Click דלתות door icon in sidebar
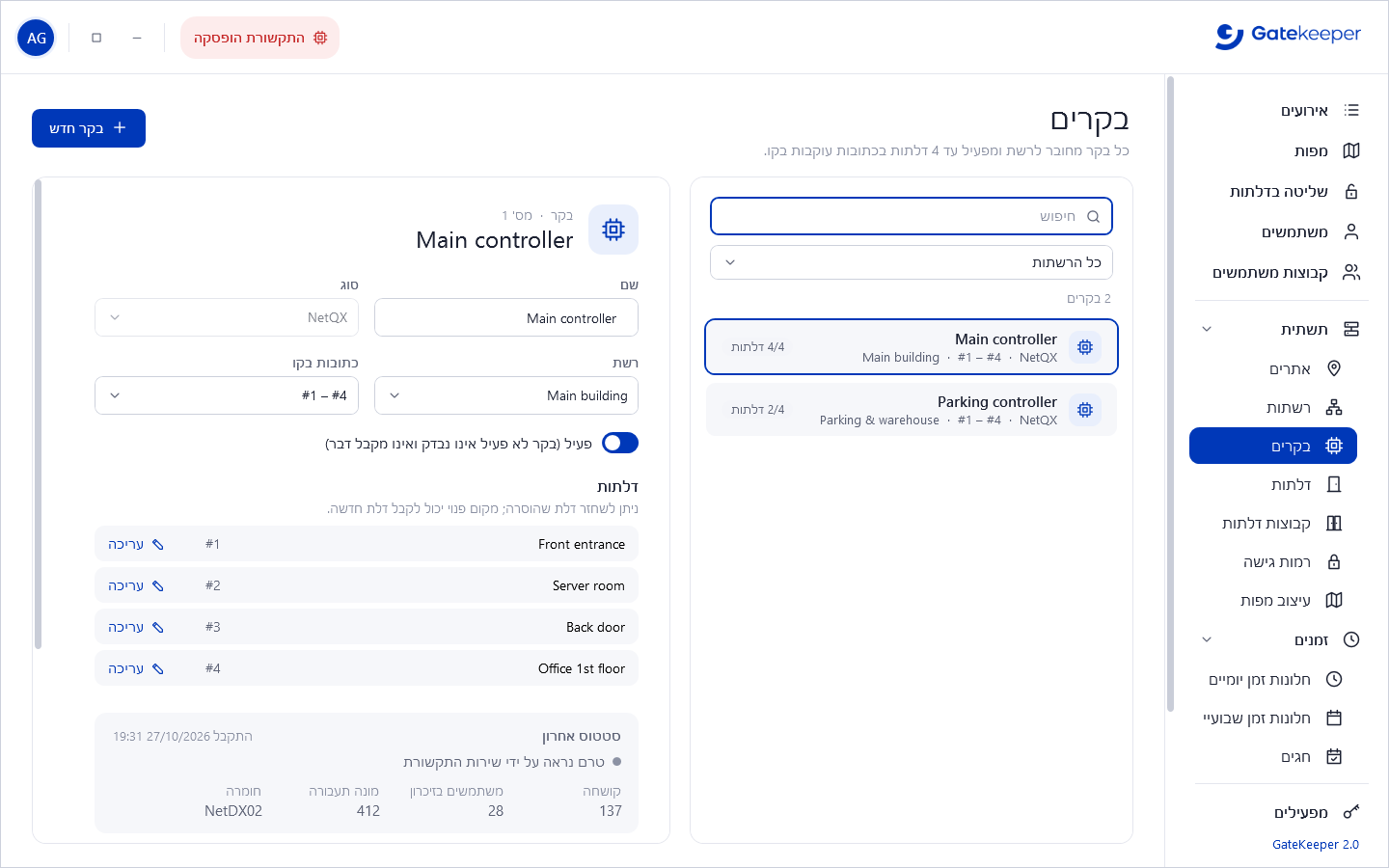The image size is (1389, 868). point(1334,484)
